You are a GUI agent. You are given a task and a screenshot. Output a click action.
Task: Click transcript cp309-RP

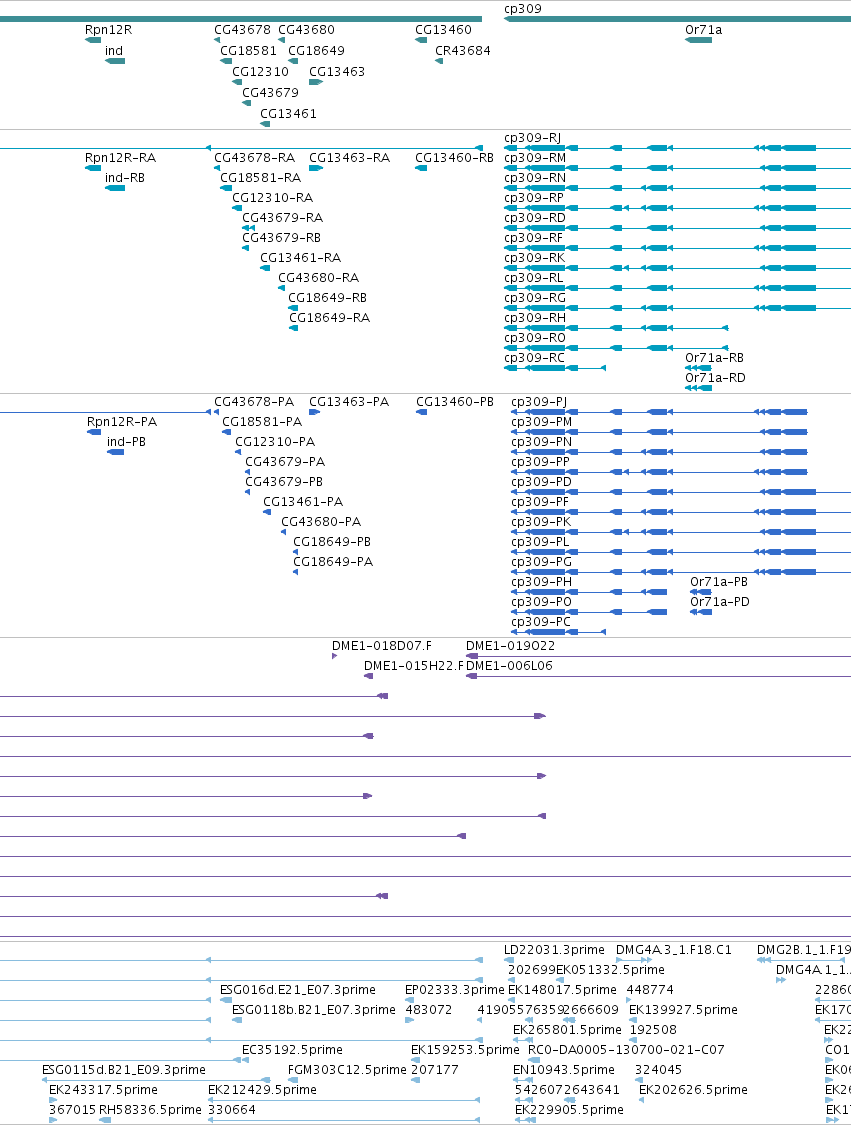pos(534,198)
